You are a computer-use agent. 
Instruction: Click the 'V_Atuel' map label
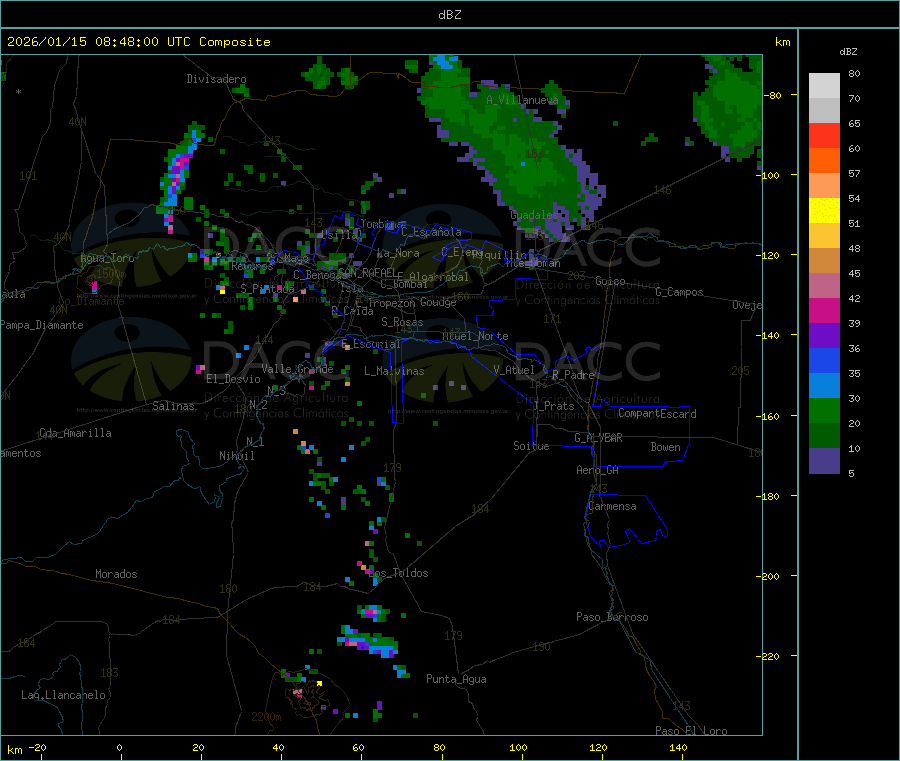point(514,370)
